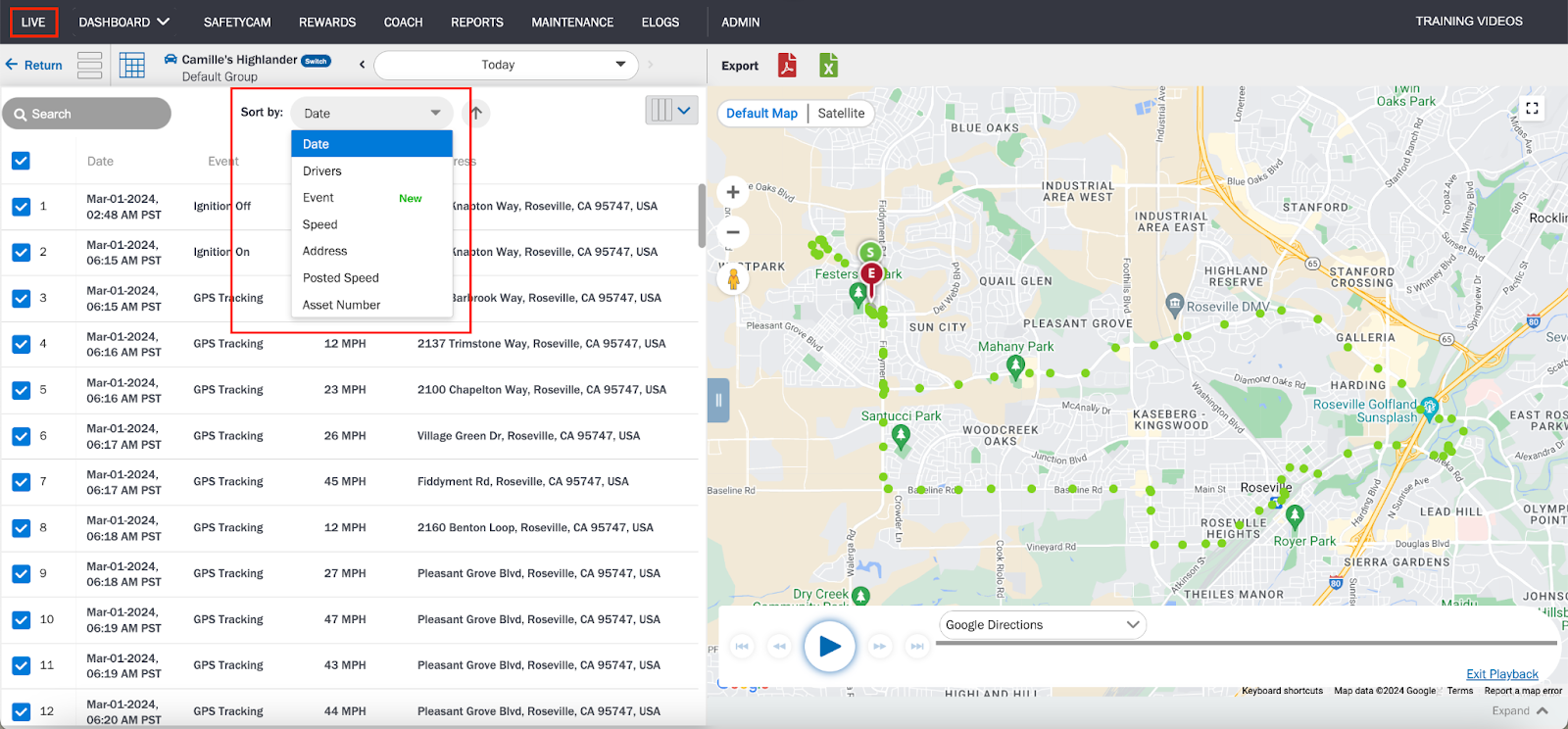Choose Address in sort list
The image size is (1568, 729).
(371, 251)
